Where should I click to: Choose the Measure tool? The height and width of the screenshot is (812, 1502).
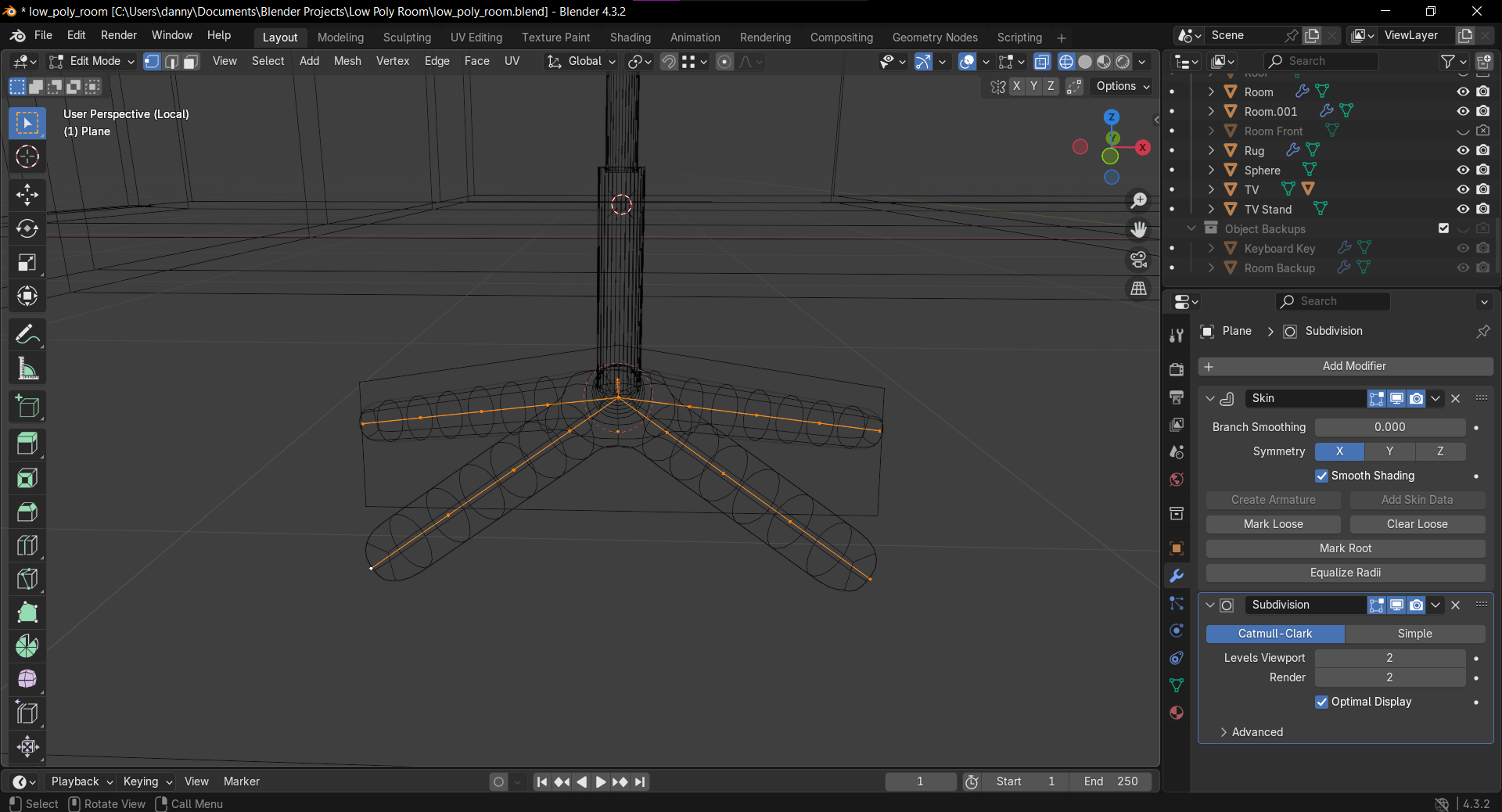pos(27,368)
